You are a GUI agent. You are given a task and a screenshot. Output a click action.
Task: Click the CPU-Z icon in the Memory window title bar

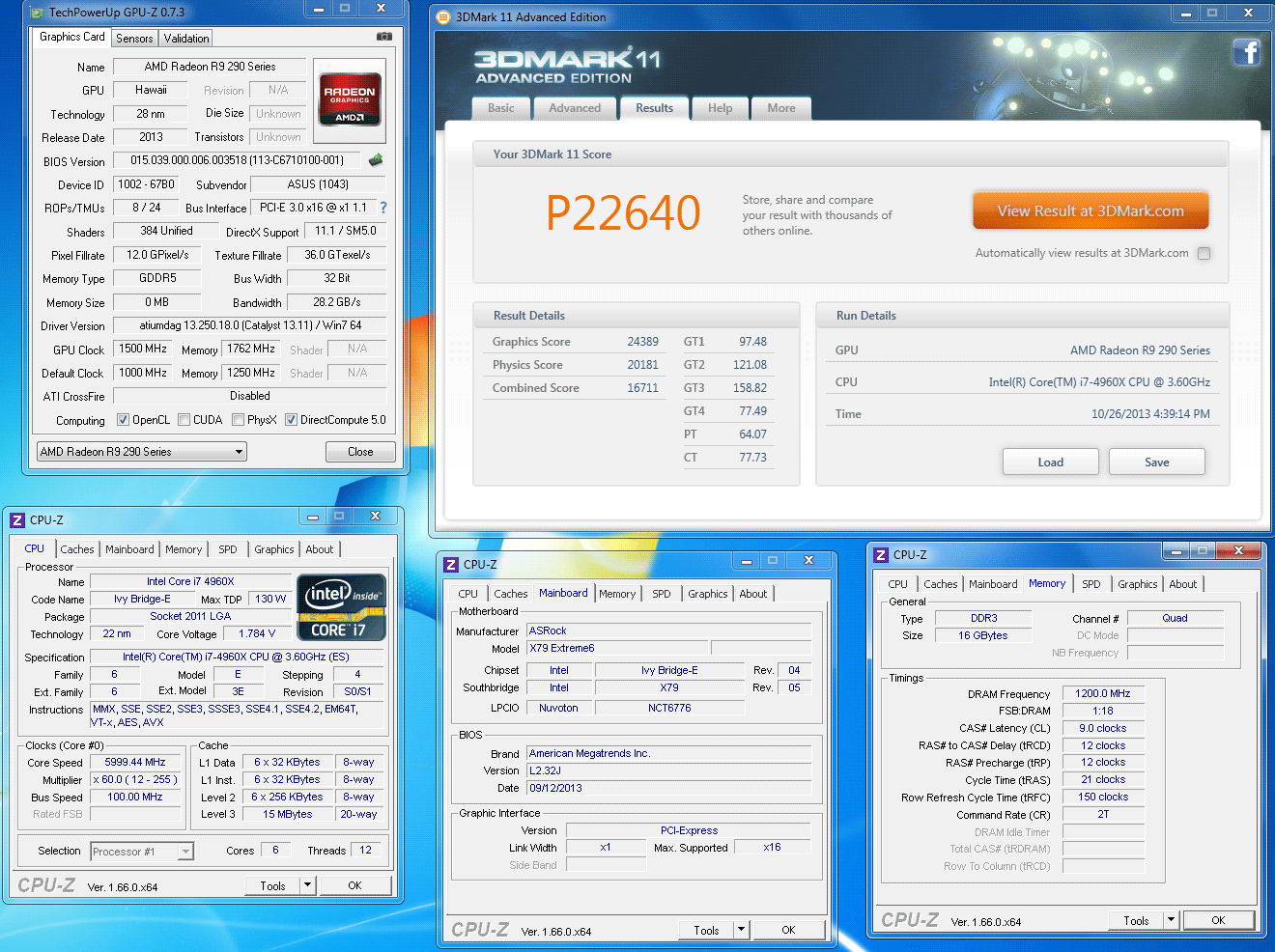tap(881, 555)
